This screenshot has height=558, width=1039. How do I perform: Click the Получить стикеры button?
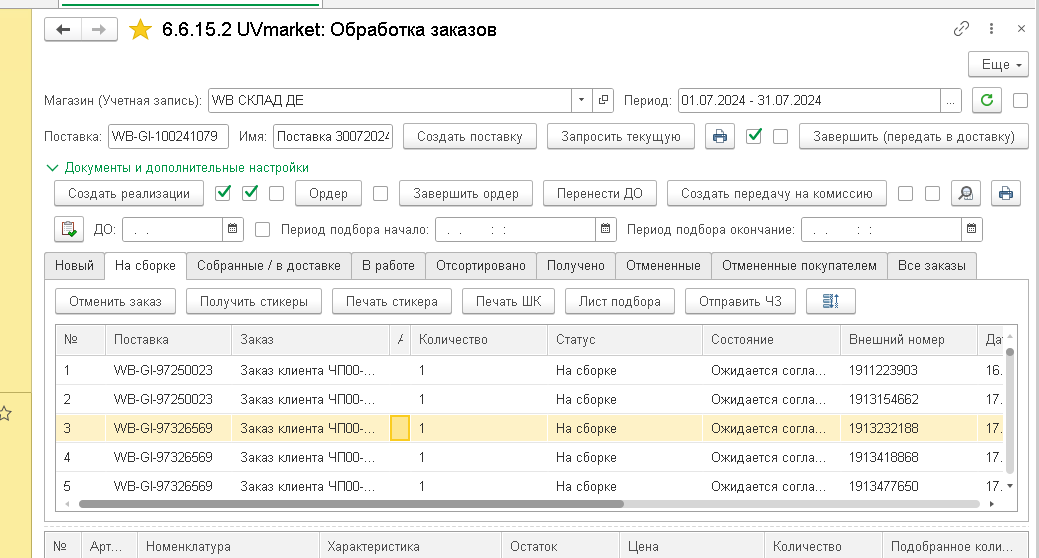coord(254,302)
